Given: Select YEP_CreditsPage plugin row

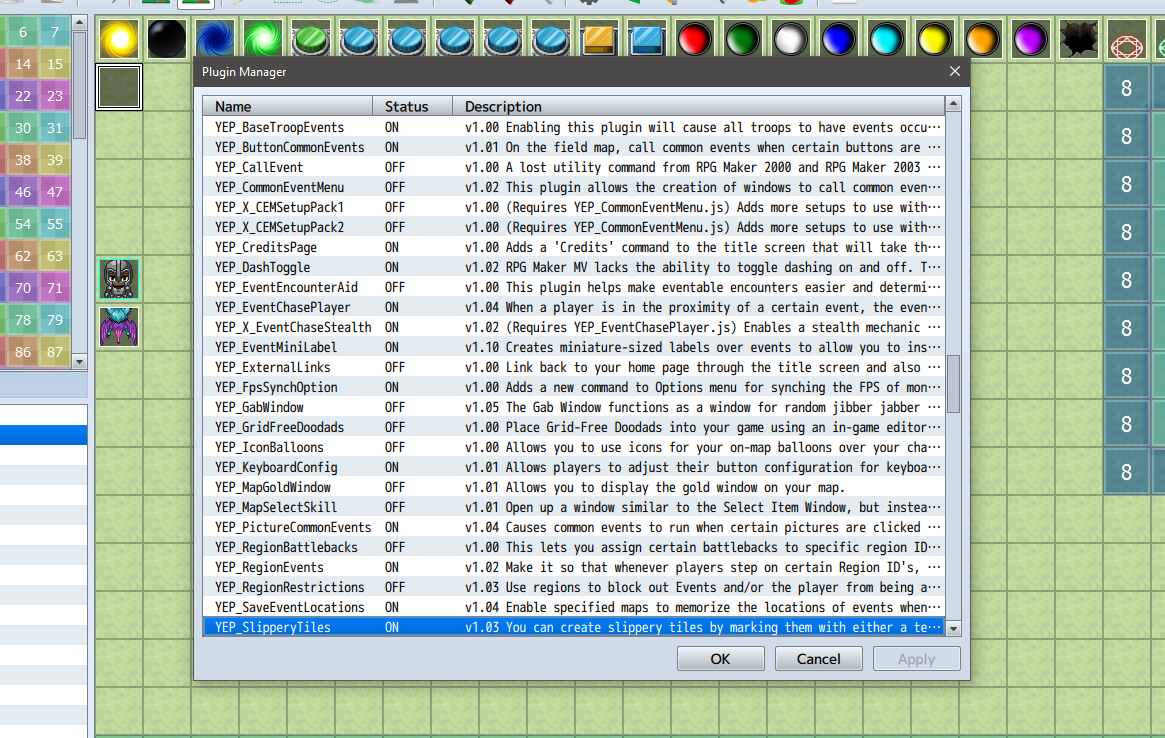Looking at the screenshot, I should tap(574, 247).
